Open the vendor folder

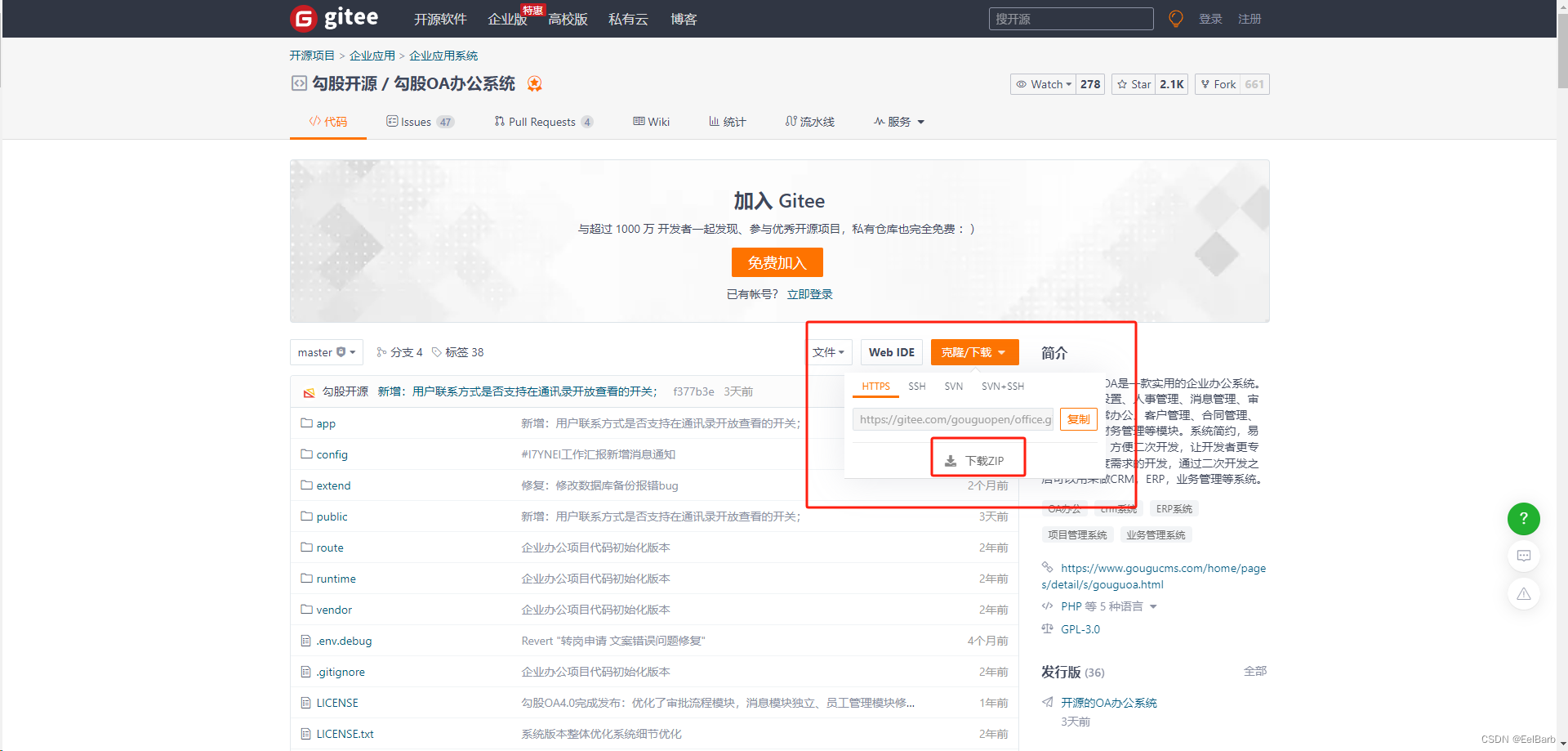pos(334,610)
